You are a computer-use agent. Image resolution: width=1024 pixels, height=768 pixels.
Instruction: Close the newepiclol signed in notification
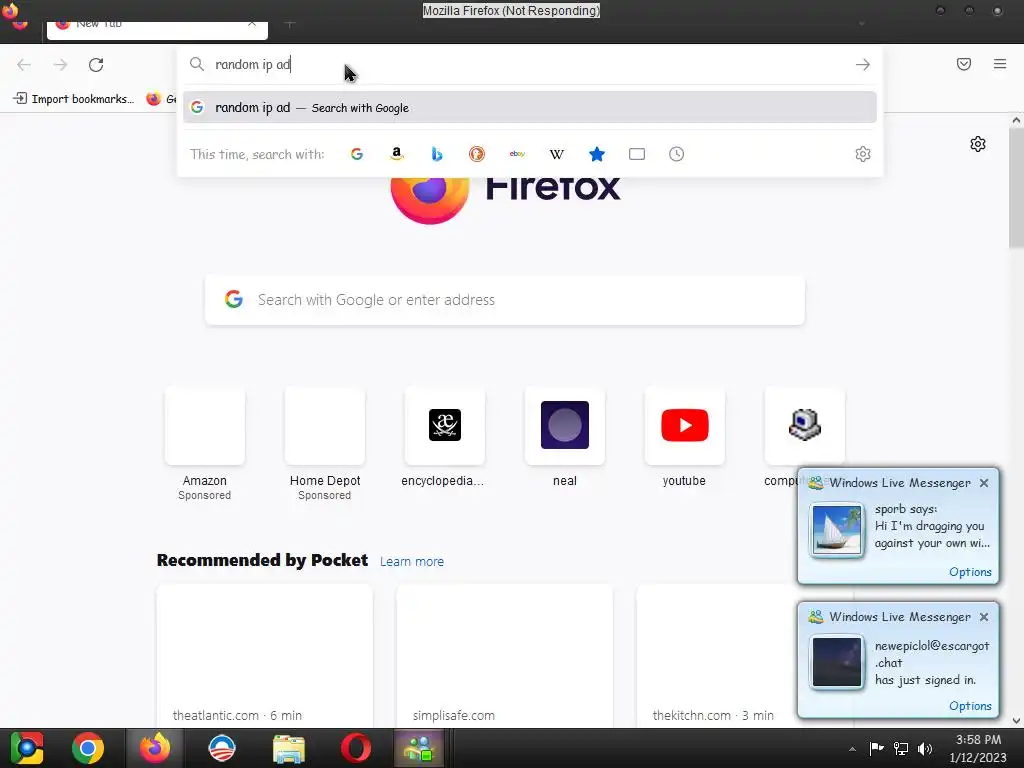point(984,617)
